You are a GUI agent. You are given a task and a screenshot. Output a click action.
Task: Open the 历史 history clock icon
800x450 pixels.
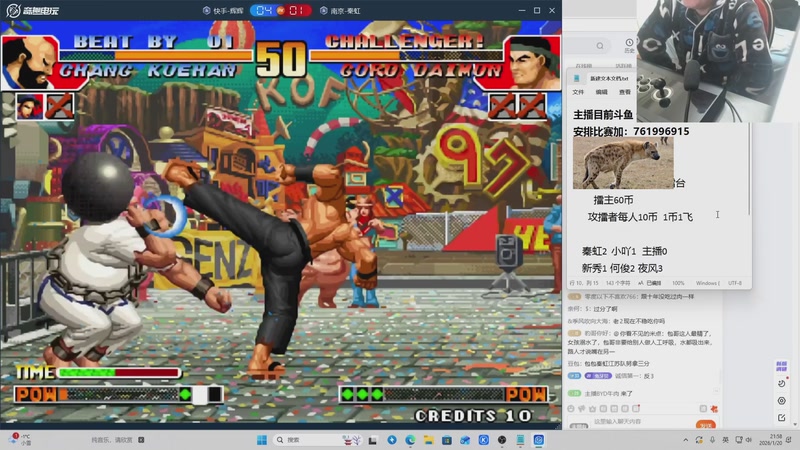point(629,45)
